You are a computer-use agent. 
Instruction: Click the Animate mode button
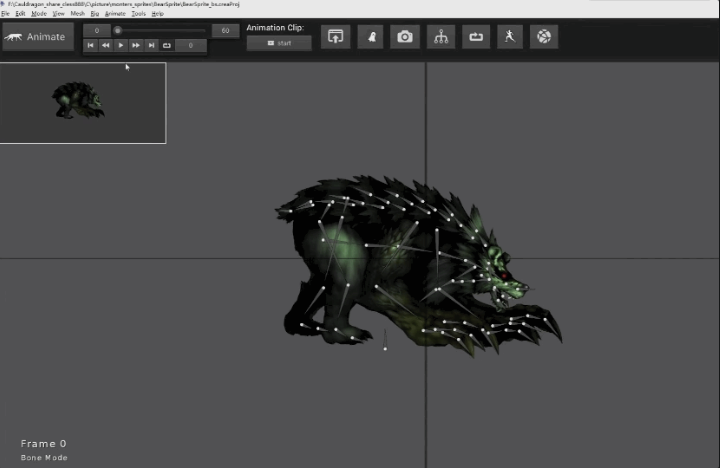[38, 37]
